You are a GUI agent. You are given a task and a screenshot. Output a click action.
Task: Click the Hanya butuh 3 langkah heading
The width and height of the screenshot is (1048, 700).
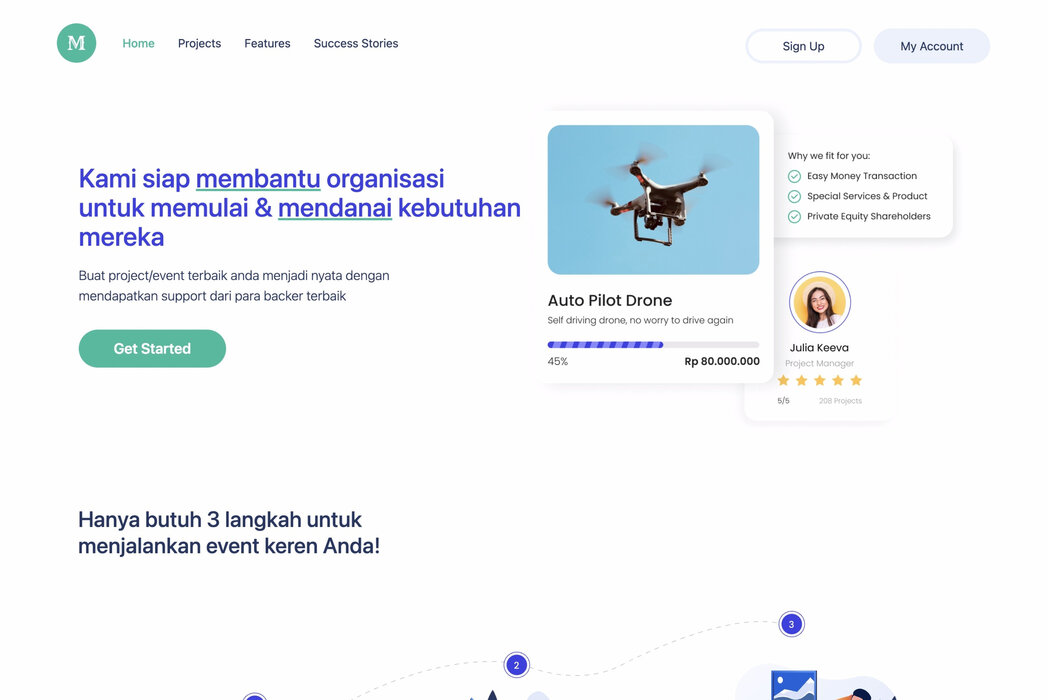[x=229, y=533]
